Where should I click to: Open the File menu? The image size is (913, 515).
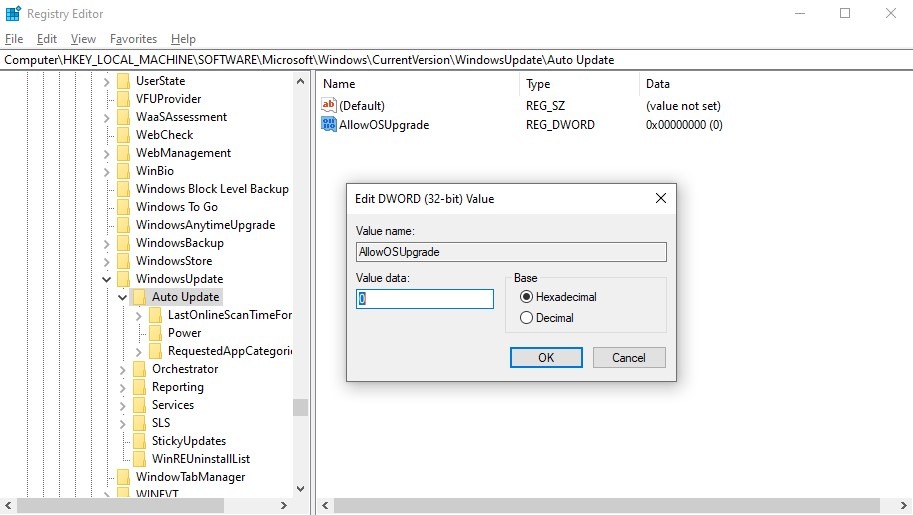[x=14, y=39]
